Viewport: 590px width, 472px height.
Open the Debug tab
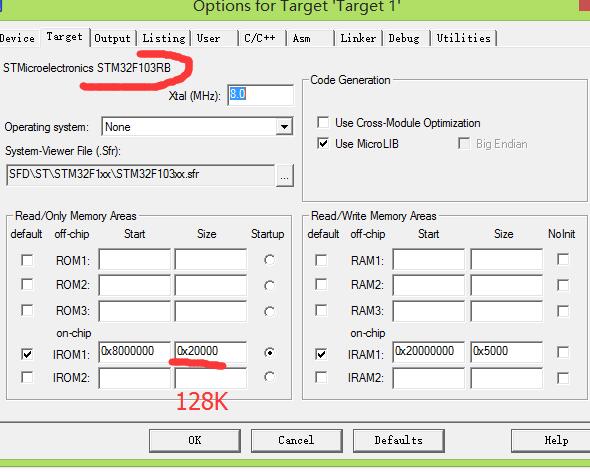point(404,38)
